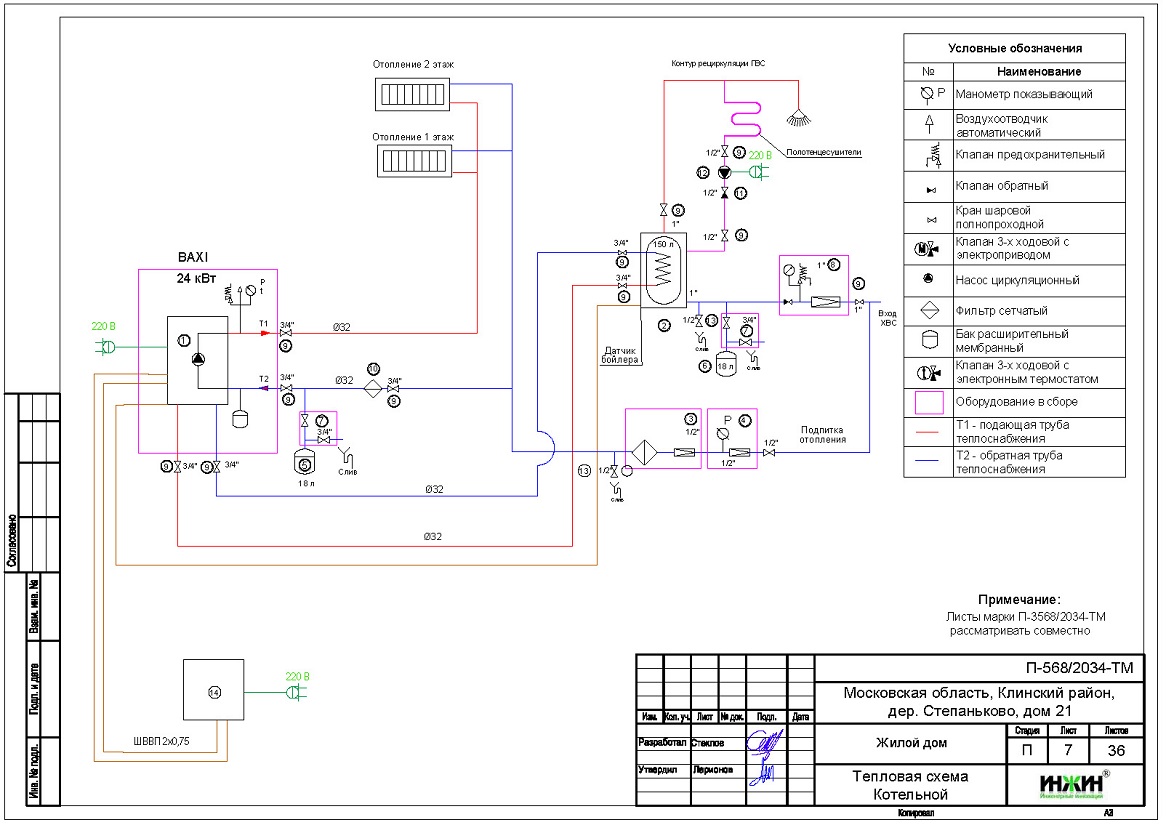Select the 'Тепловая схема Котельной' title cell
This screenshot has width=1166, height=825.
click(x=909, y=786)
